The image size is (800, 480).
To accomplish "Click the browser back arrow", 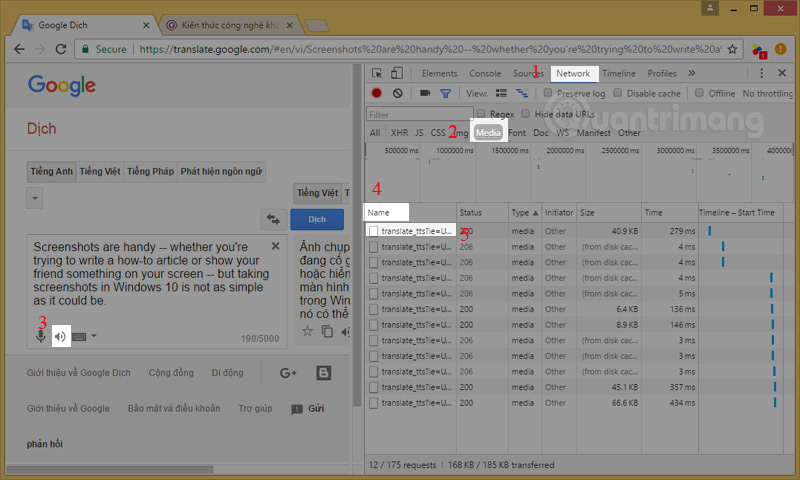I will (x=19, y=49).
